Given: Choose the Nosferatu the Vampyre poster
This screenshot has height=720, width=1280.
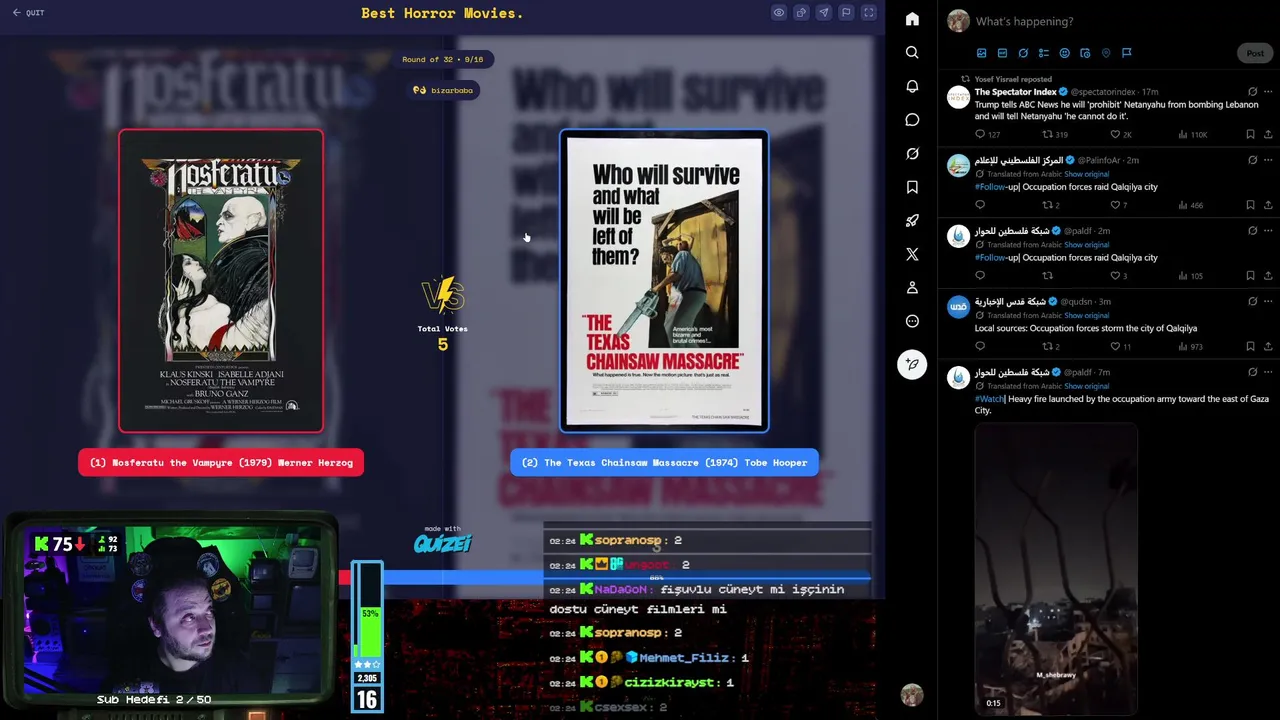Looking at the screenshot, I should click(221, 281).
